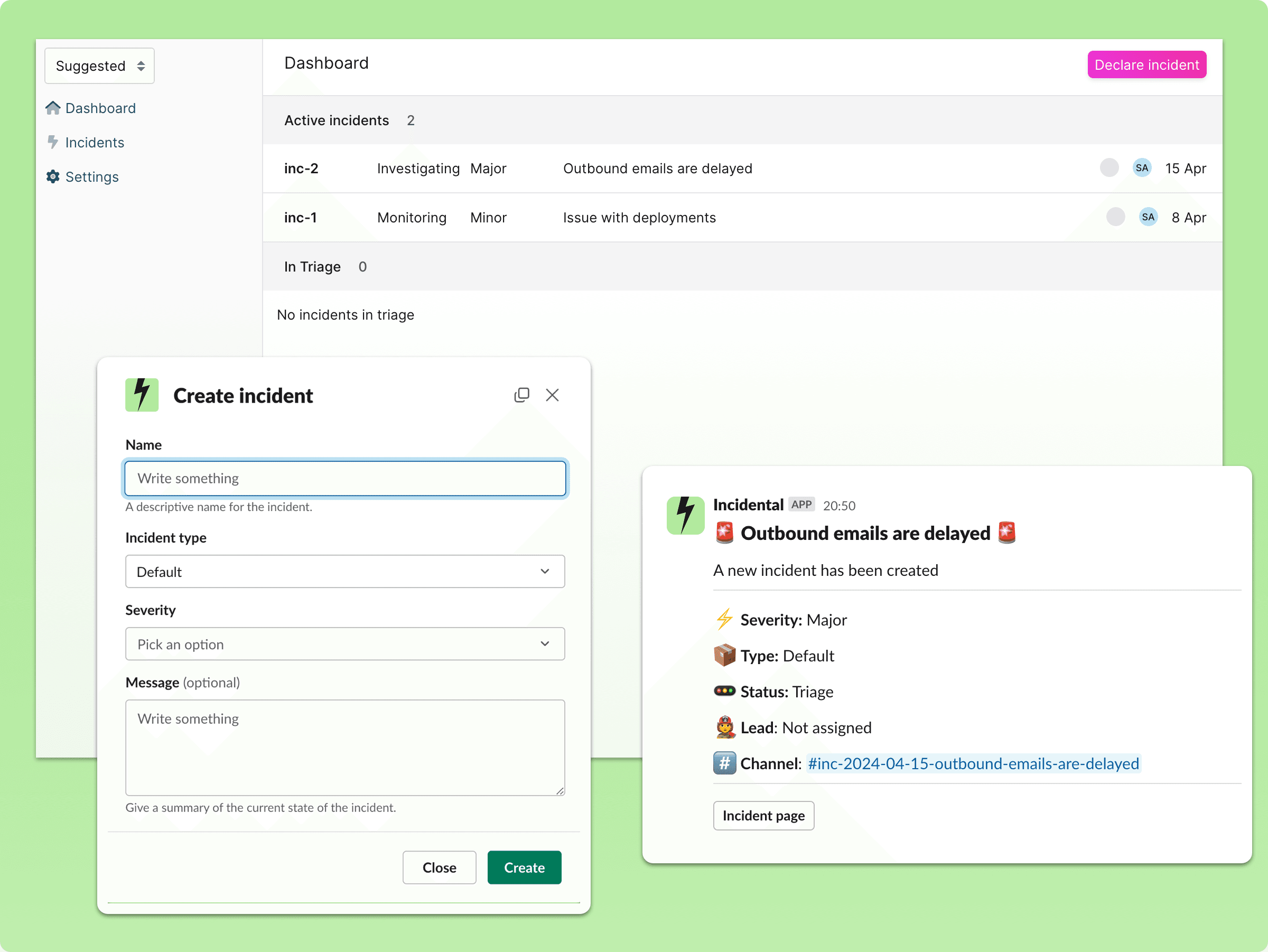
Task: Click the Incident page button
Action: pyautogui.click(x=763, y=816)
